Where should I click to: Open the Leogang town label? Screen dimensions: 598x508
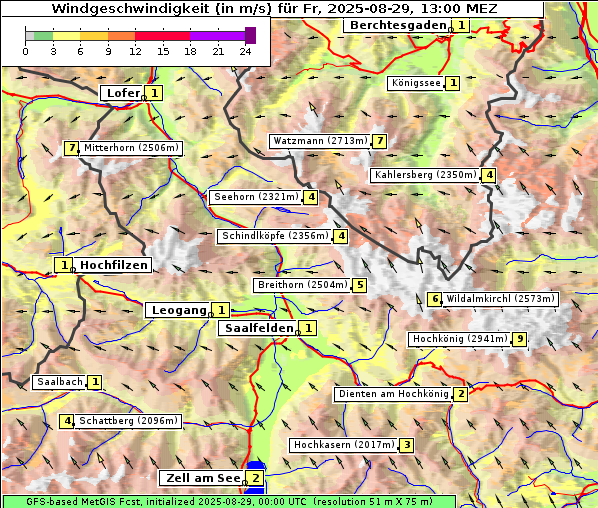pos(178,310)
